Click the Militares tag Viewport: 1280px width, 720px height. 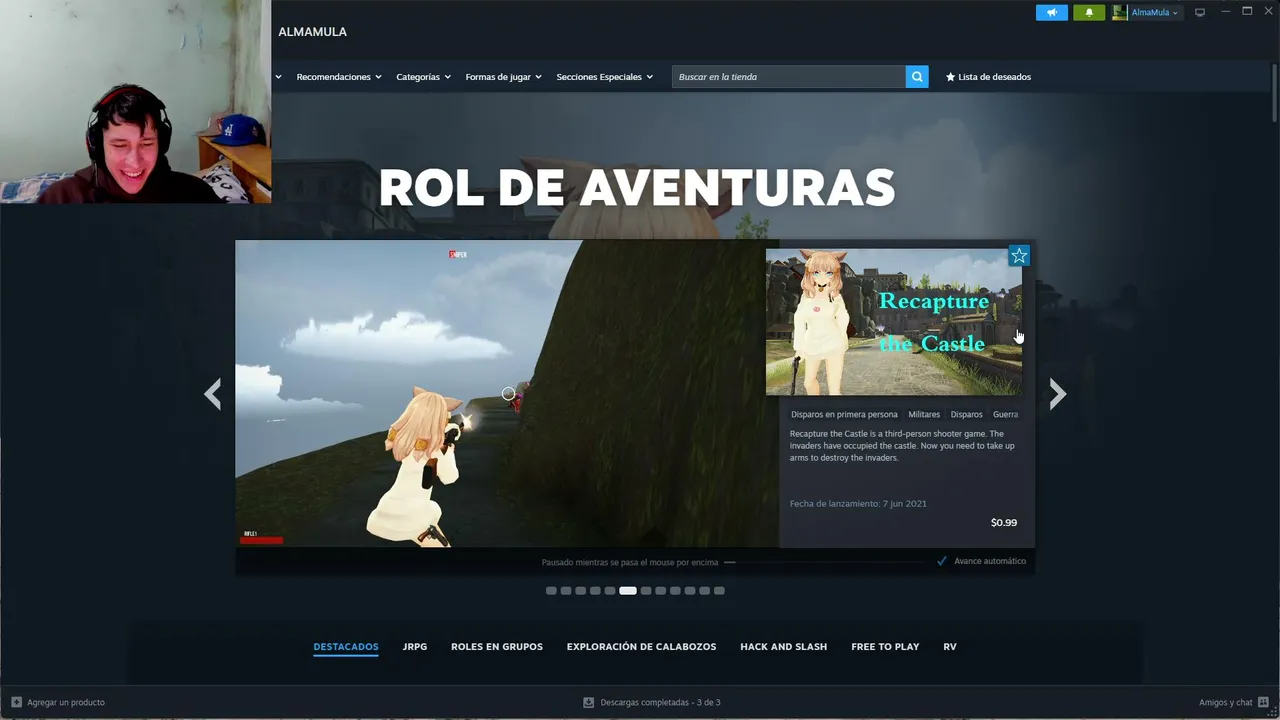[924, 414]
